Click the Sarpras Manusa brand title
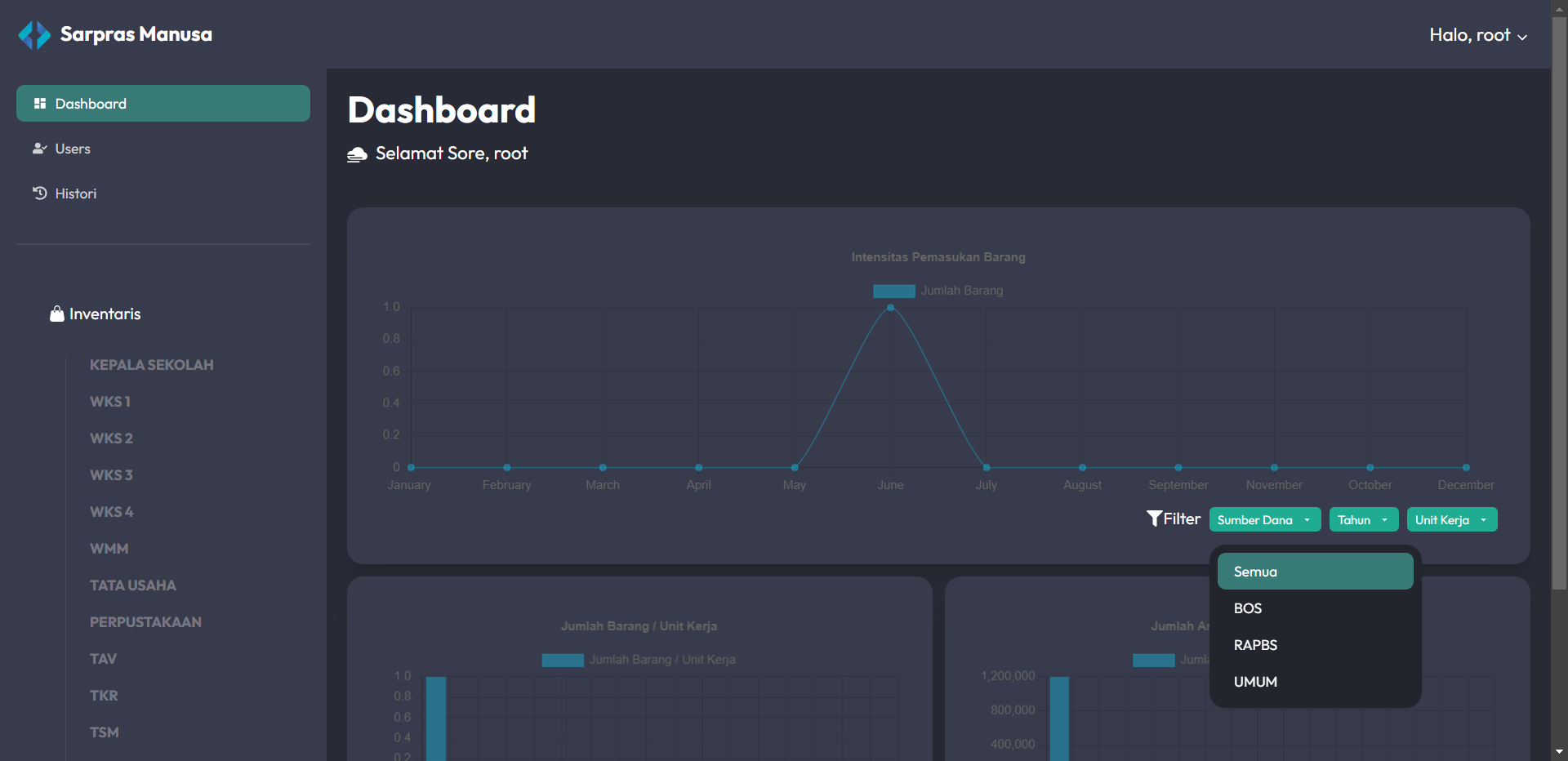 [x=136, y=34]
